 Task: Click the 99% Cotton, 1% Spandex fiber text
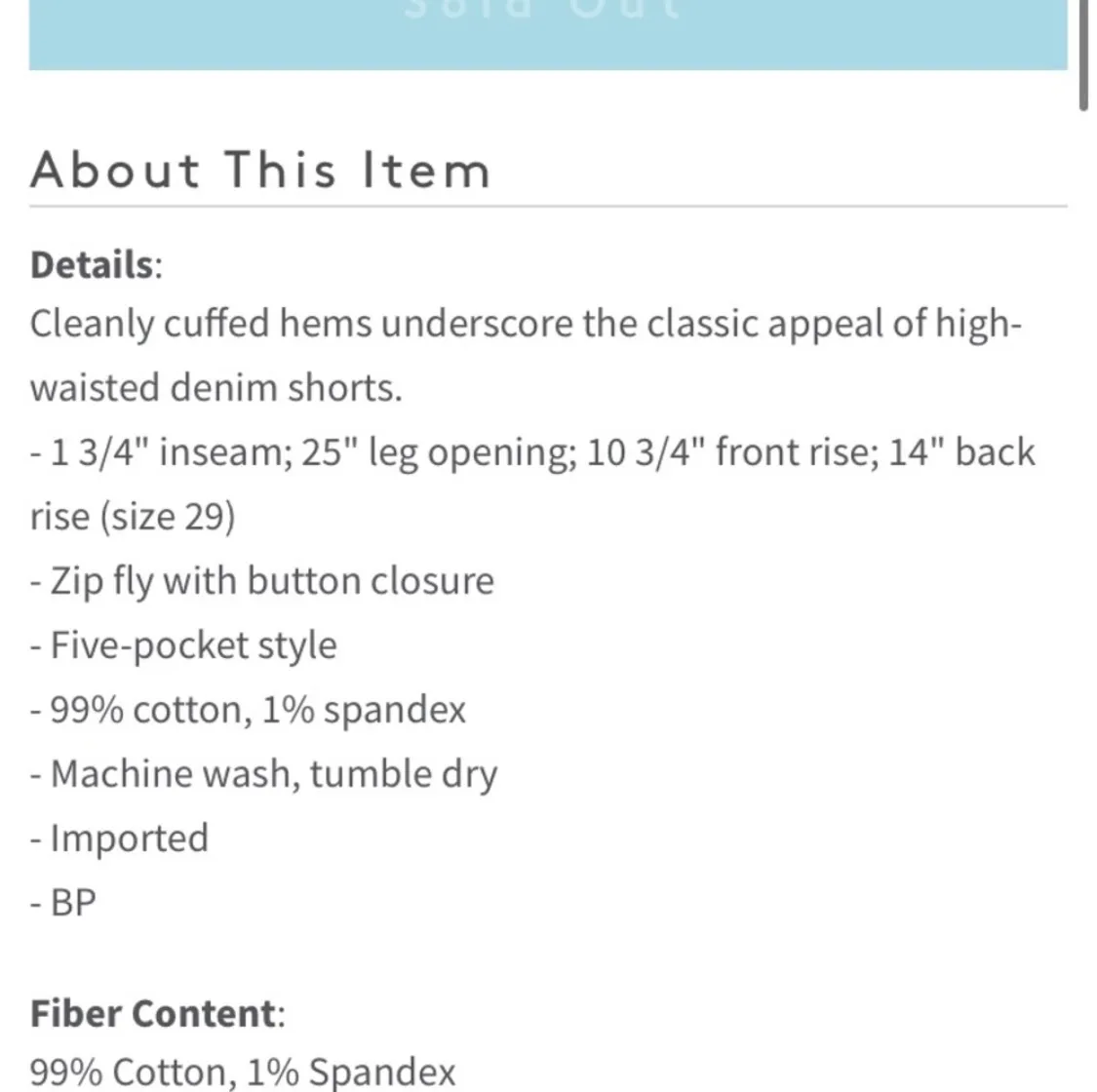244,1071
